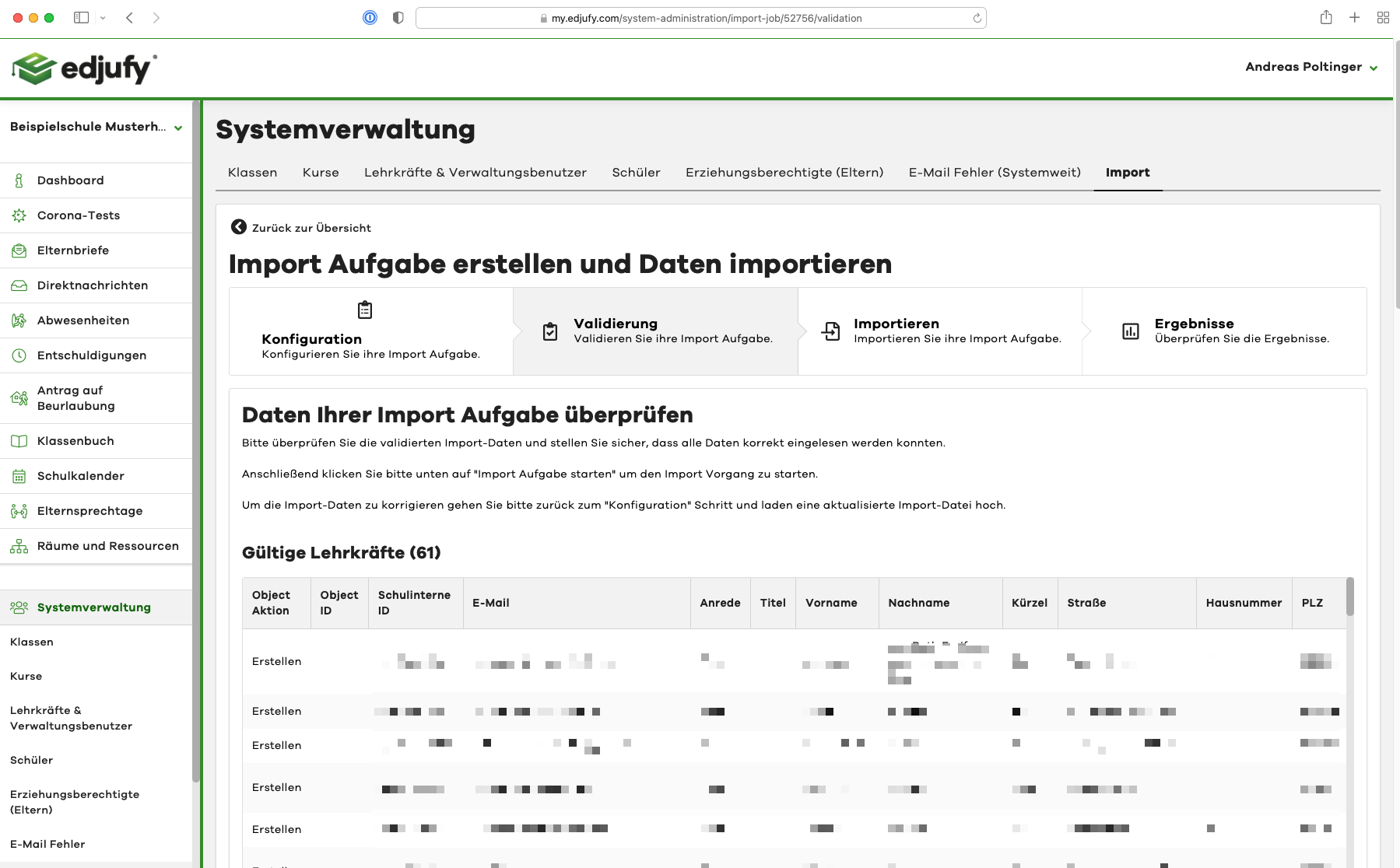This screenshot has width=1400, height=868.
Task: Click the Importieren step
Action: point(939,331)
